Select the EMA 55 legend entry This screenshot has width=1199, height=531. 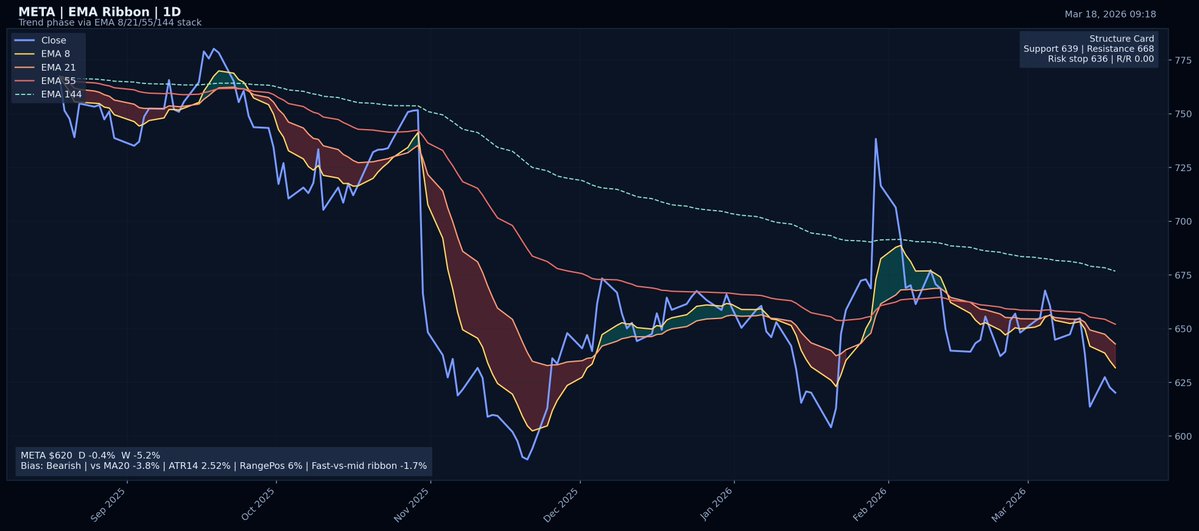(x=46, y=81)
